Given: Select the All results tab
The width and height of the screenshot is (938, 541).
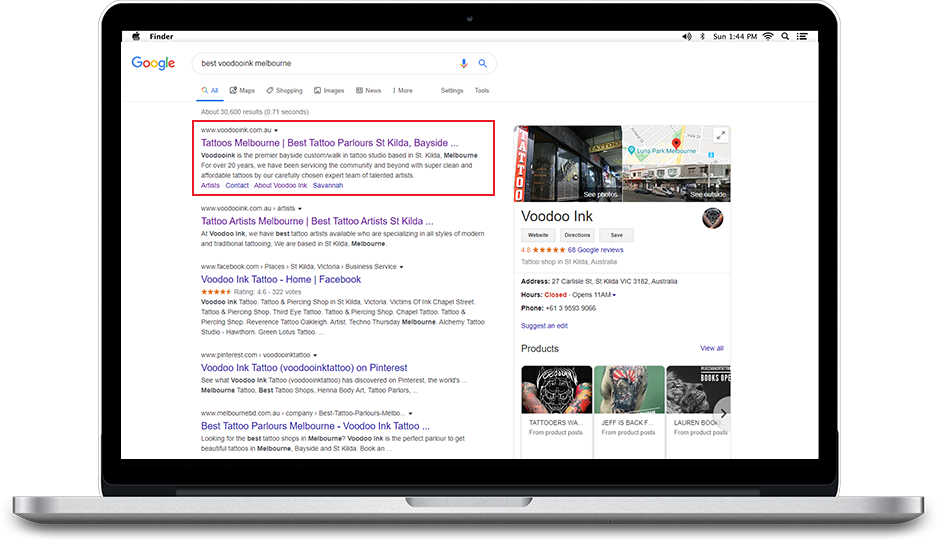Looking at the screenshot, I should [x=210, y=90].
